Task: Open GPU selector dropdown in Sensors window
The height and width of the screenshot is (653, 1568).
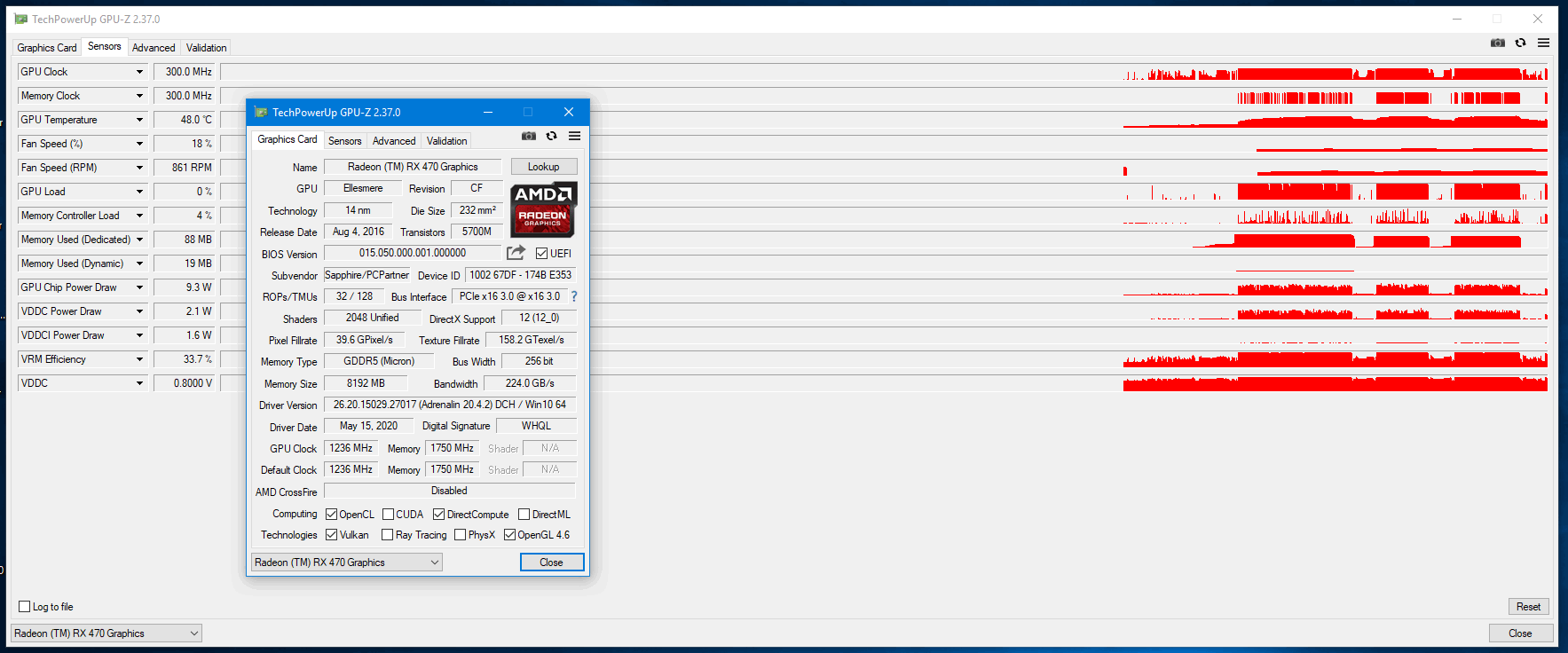Action: (x=106, y=633)
